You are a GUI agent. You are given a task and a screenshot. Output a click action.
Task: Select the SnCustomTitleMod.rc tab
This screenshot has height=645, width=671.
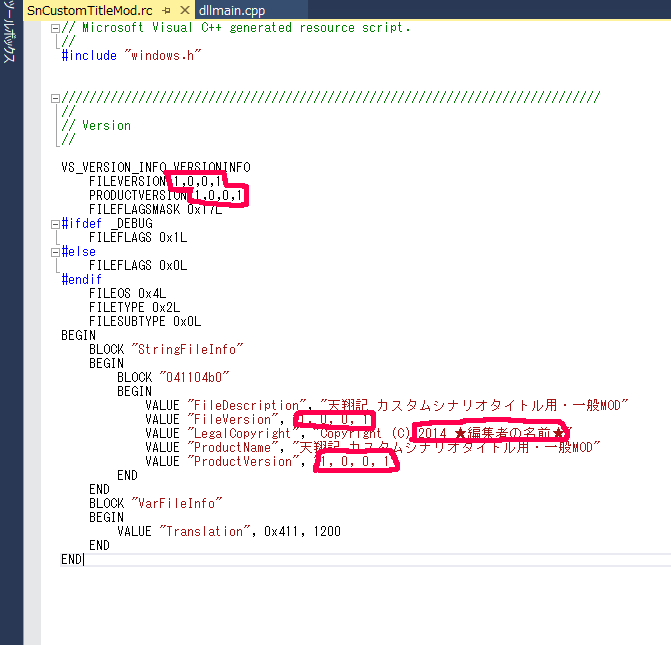pos(88,10)
